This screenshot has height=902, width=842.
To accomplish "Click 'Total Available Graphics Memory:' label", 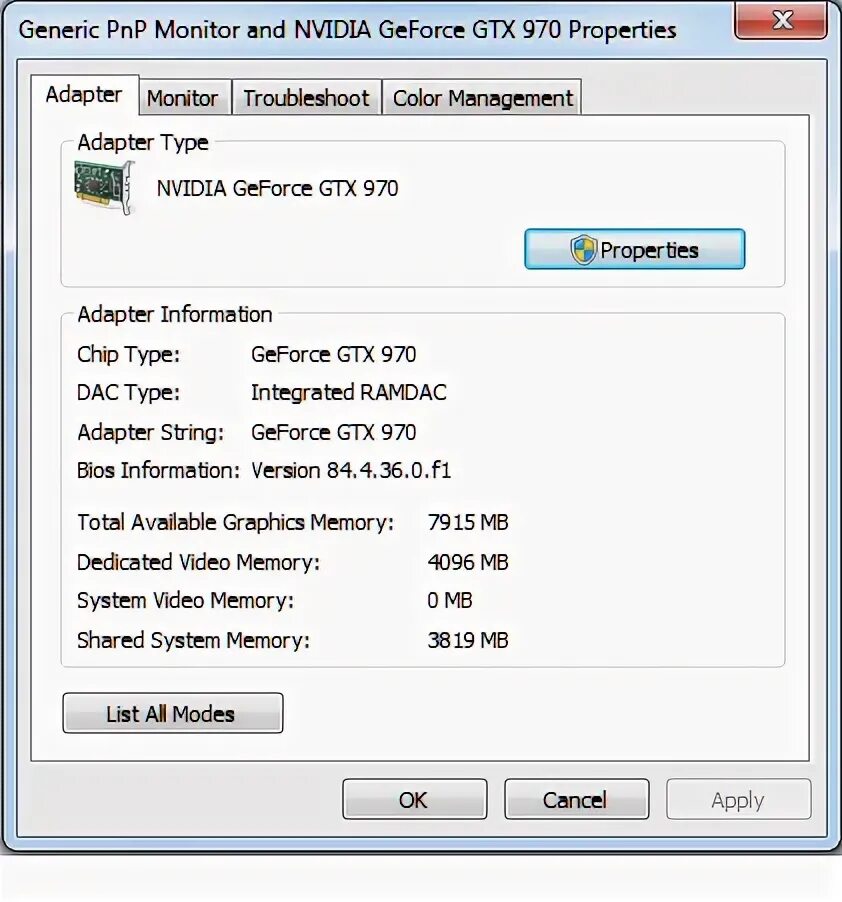I will [235, 522].
